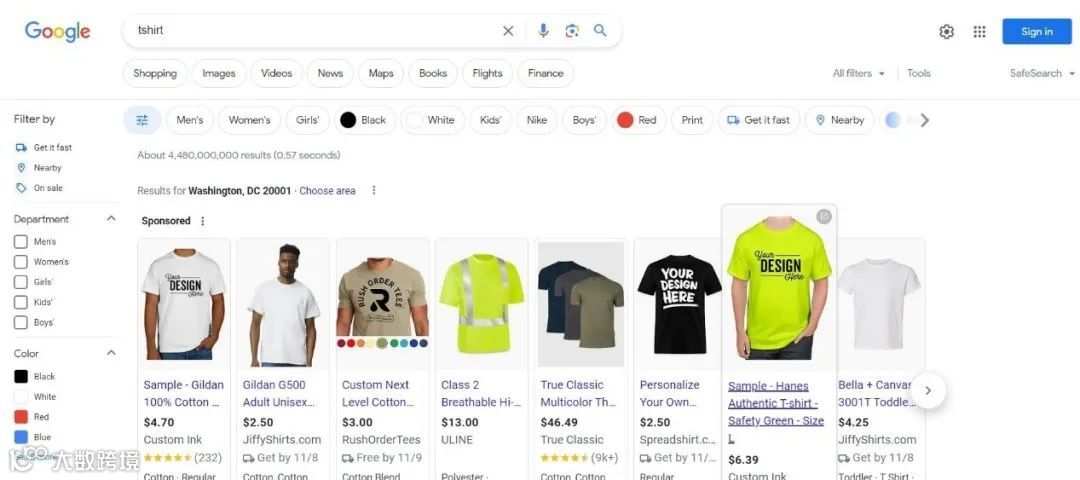Image resolution: width=1080 pixels, height=480 pixels.
Task: Switch to the Finance tab
Action: click(546, 73)
